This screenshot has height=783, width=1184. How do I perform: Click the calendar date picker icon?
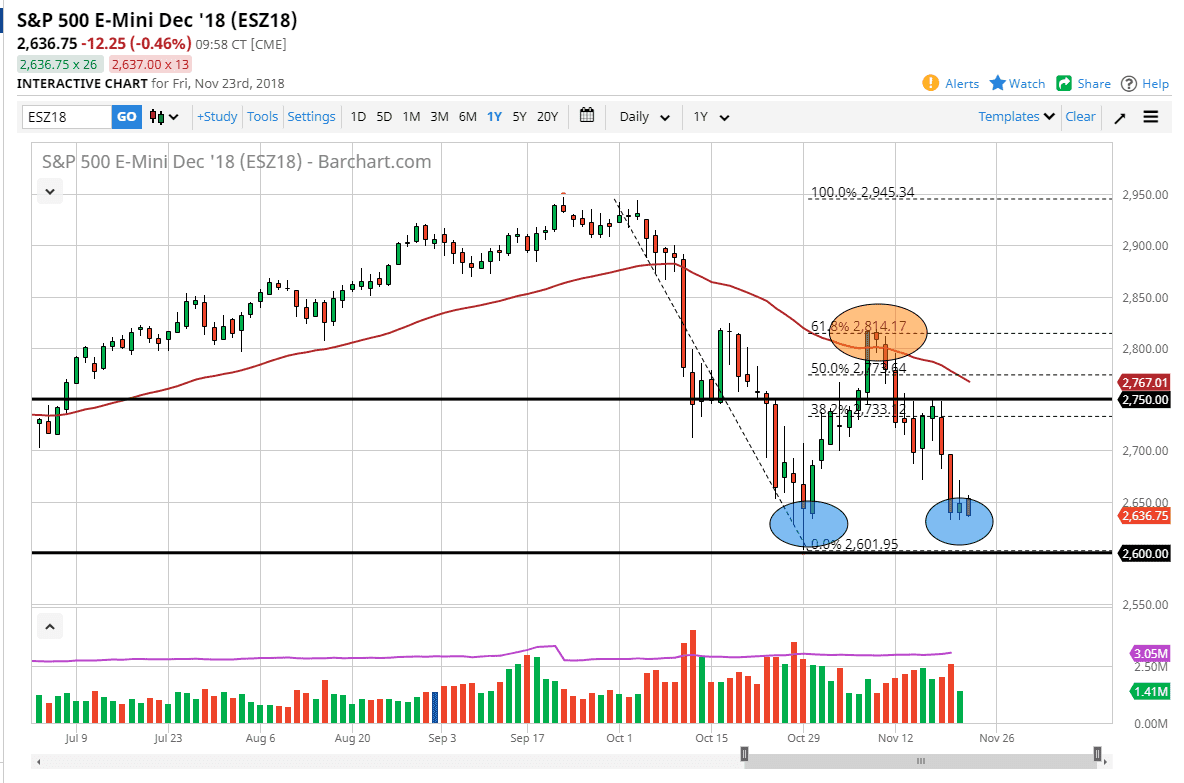coord(587,116)
